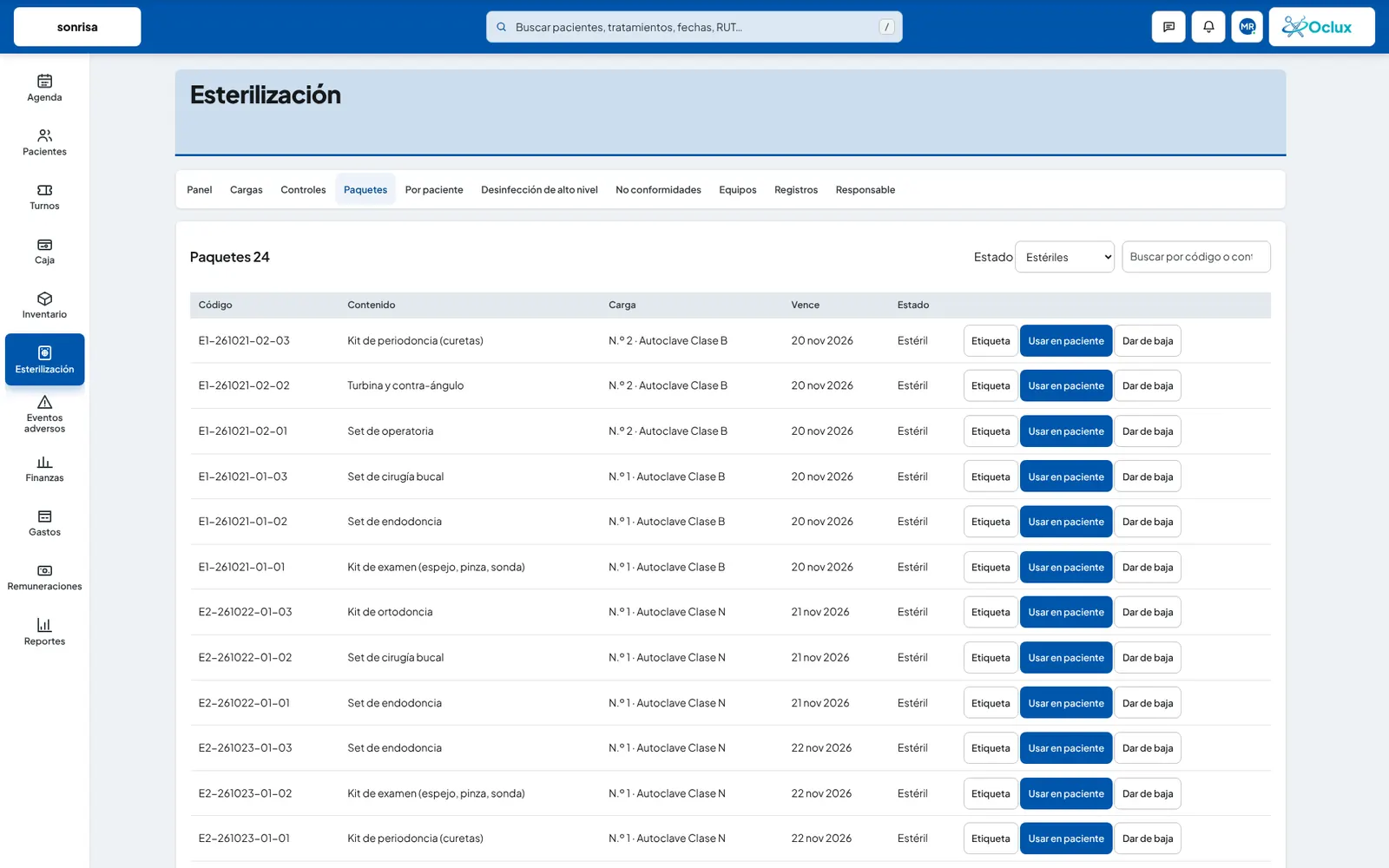Open the Responsable tab
Viewport: 1389px width, 868px height.
coord(865,189)
